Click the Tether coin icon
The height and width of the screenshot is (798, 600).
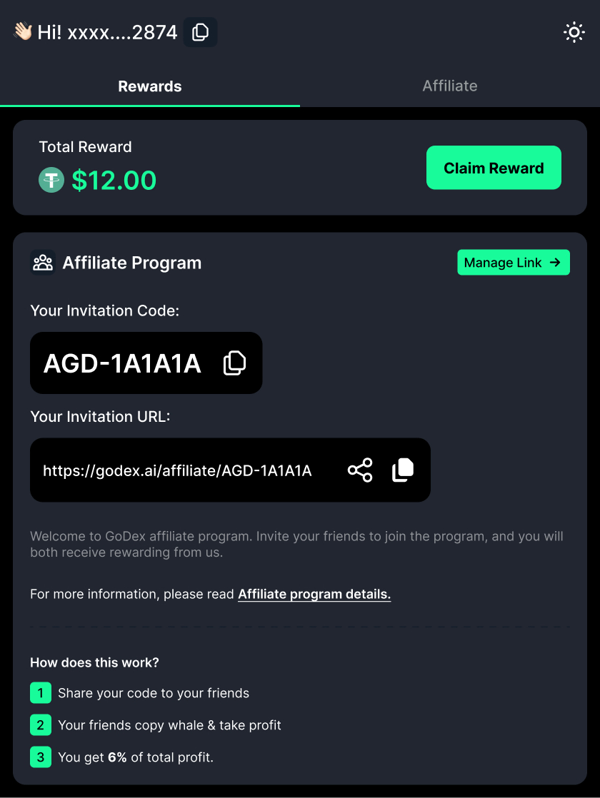(51, 180)
